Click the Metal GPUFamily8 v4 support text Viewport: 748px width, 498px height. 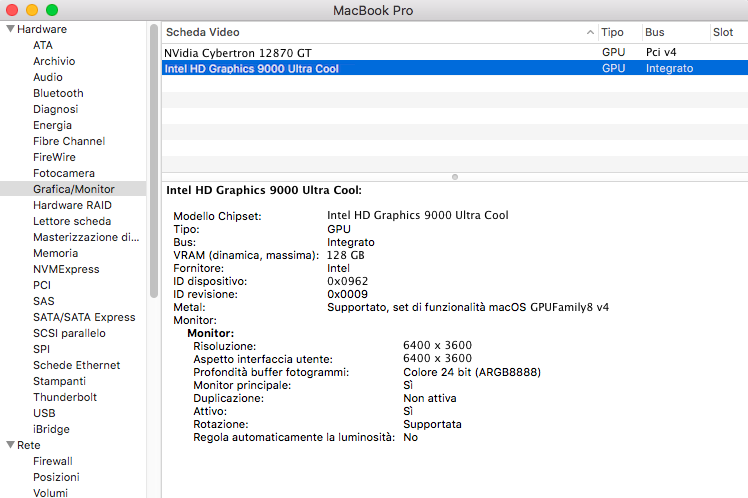(x=468, y=307)
